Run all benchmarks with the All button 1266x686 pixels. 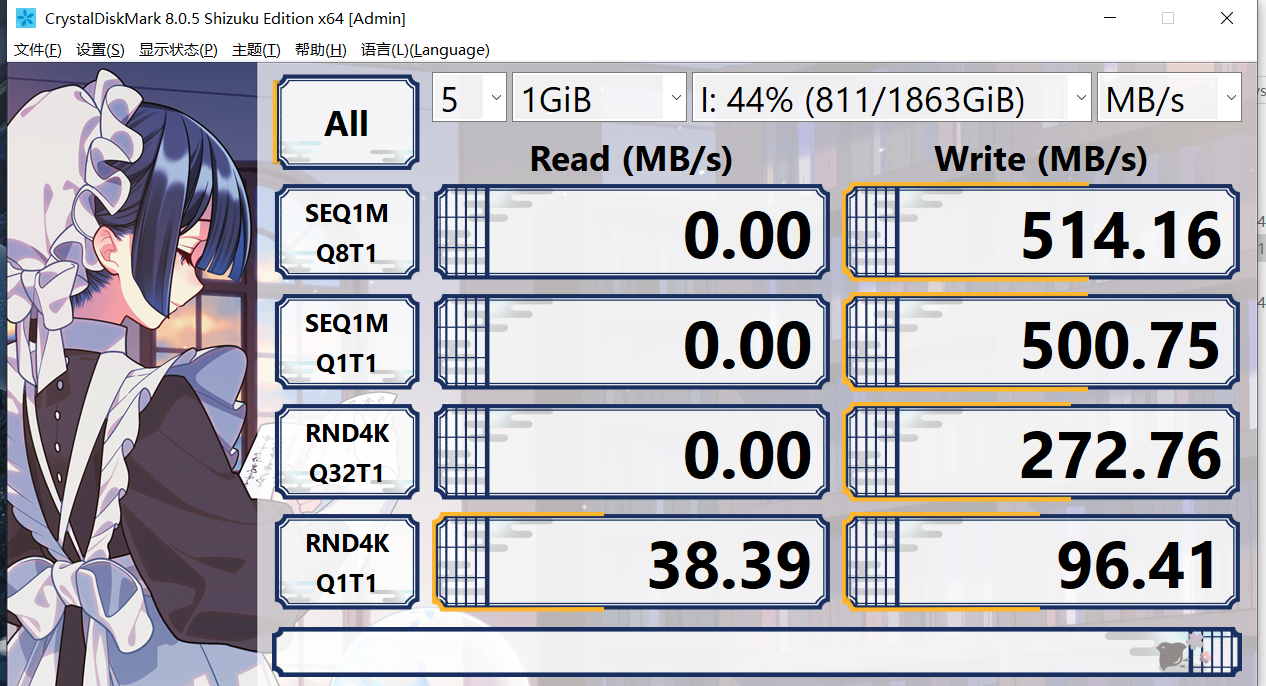(x=346, y=123)
